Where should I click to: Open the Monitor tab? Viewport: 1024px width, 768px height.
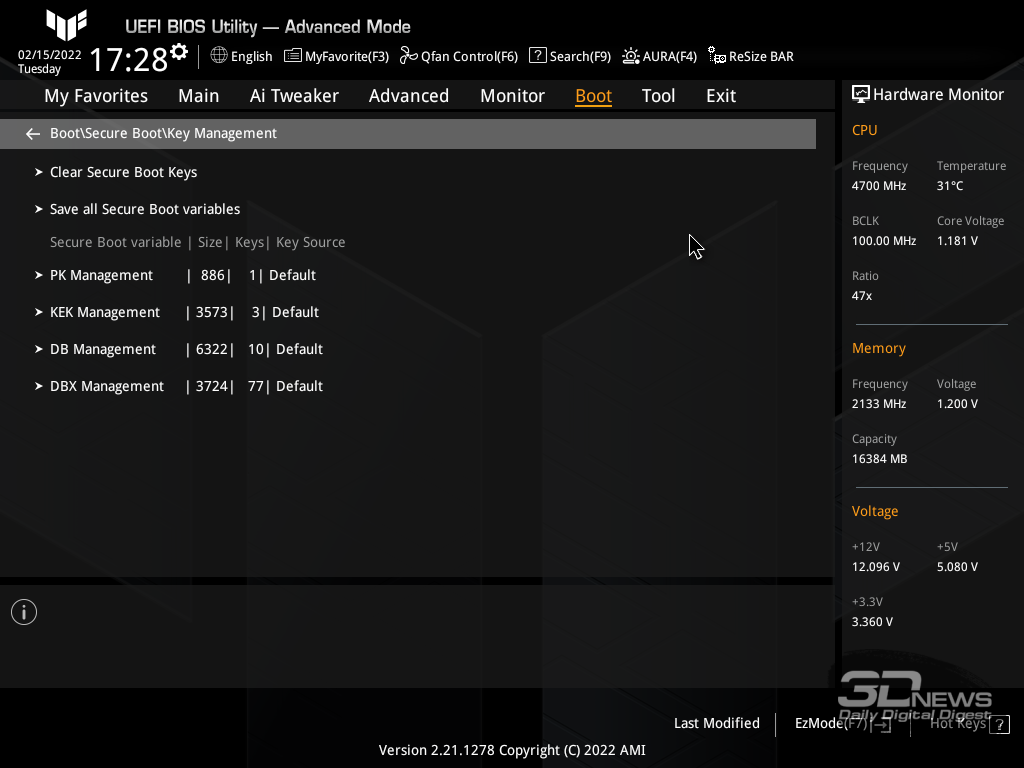click(512, 96)
